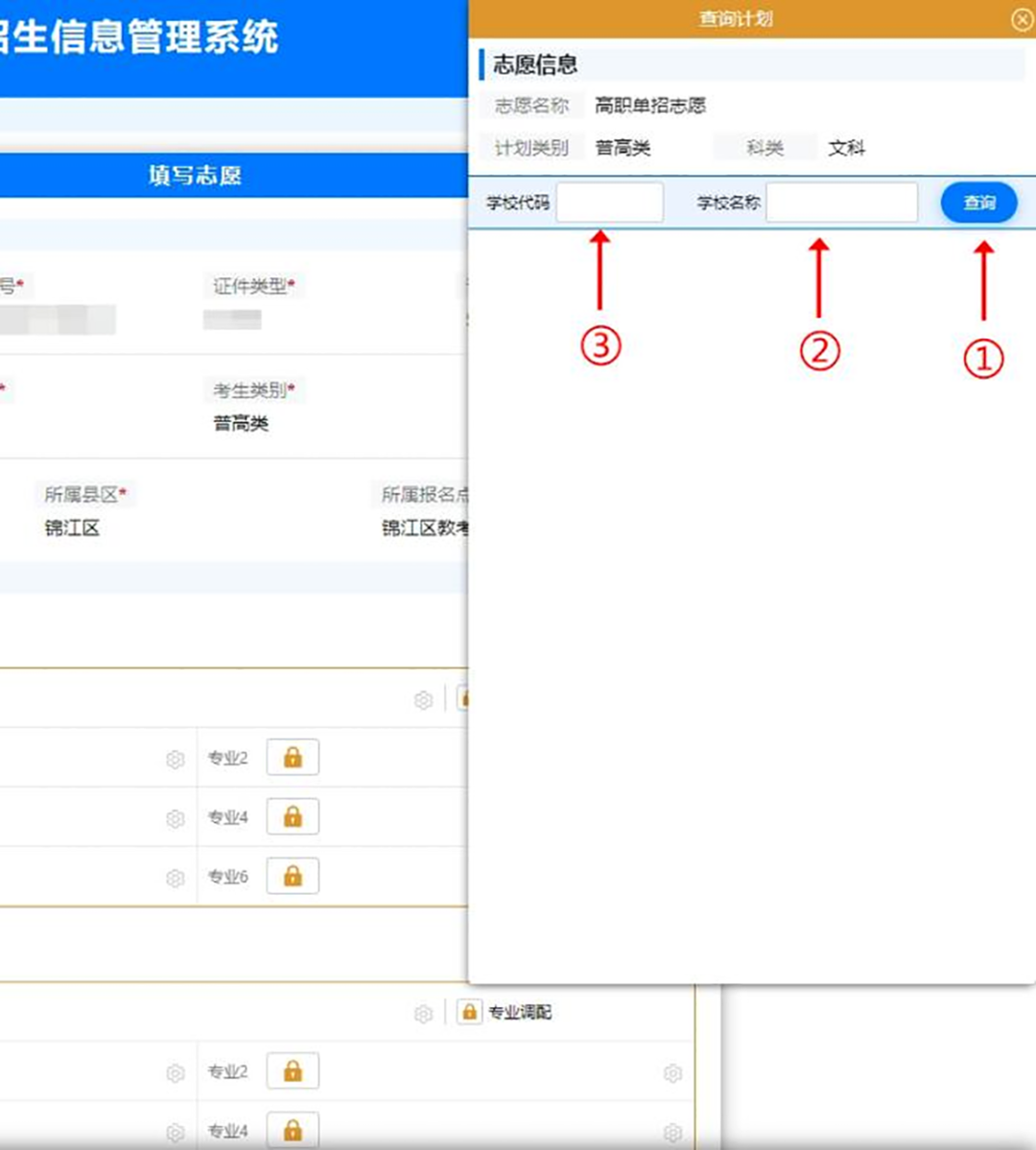The height and width of the screenshot is (1150, 1036).
Task: Click the gear icon beside 专业6
Action: click(176, 875)
